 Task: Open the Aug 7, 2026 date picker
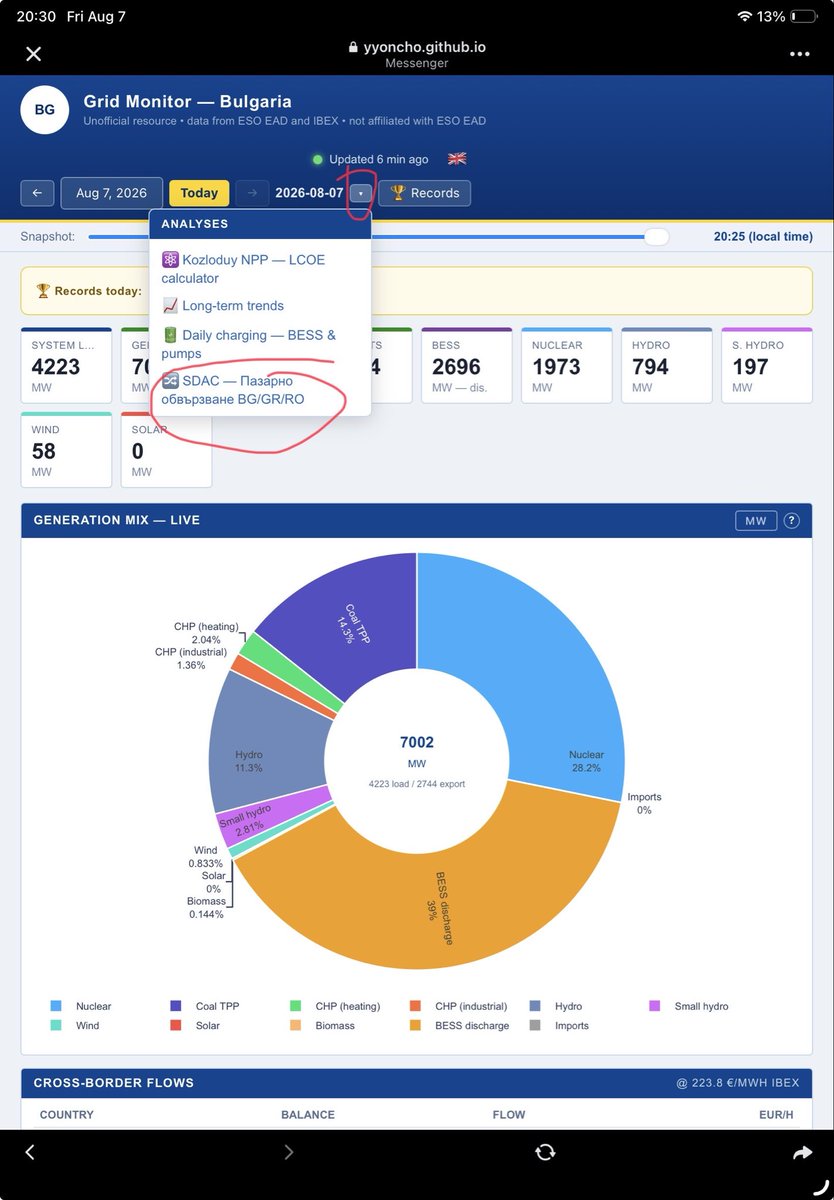[x=112, y=193]
